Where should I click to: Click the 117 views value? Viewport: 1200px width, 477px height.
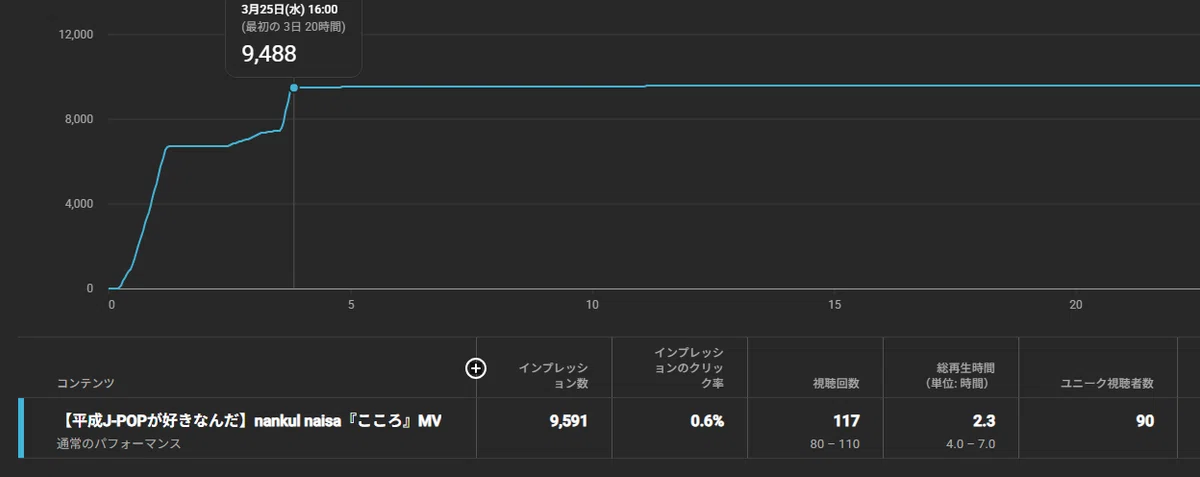pyautogui.click(x=846, y=421)
